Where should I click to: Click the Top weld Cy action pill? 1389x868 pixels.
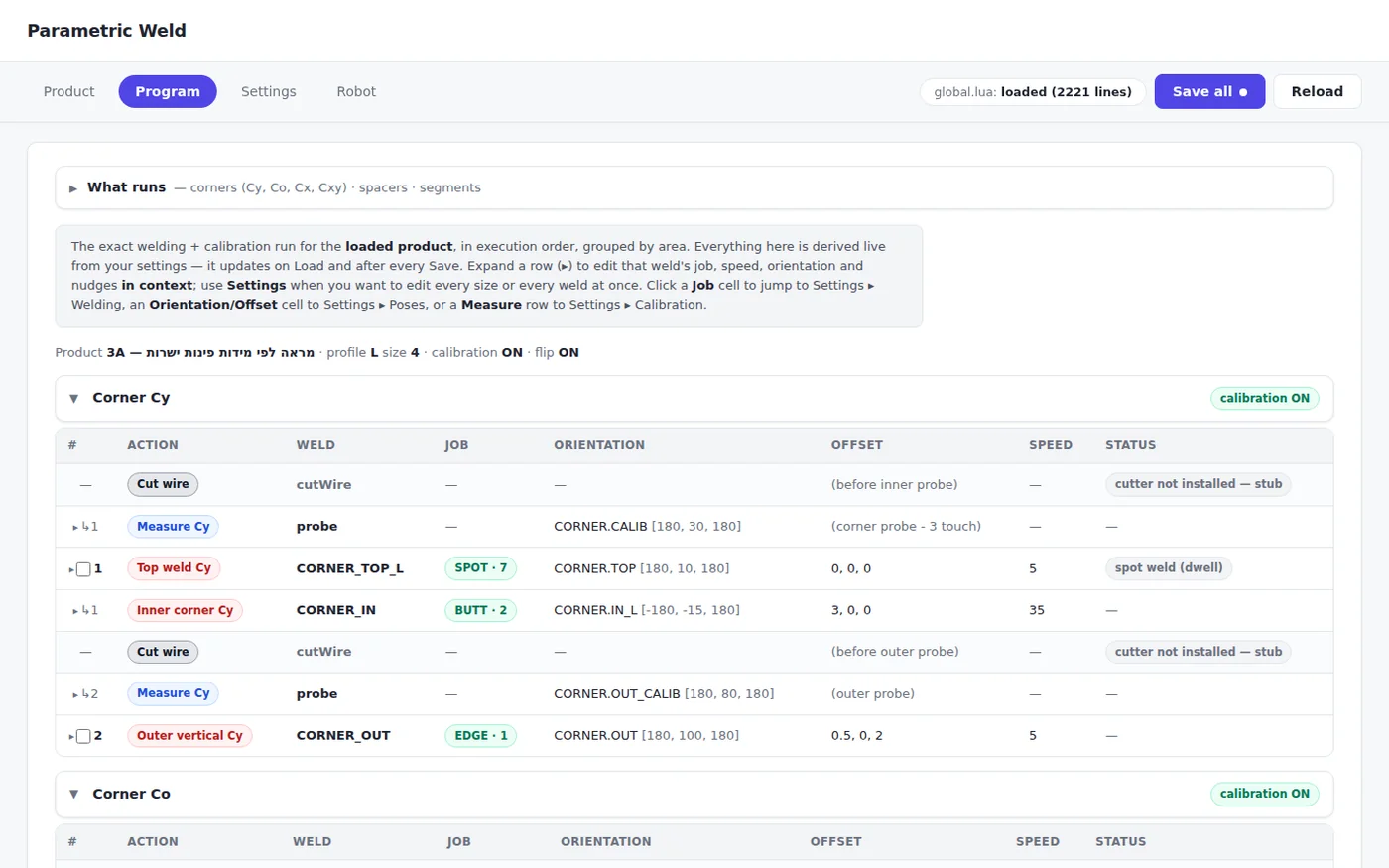click(174, 568)
